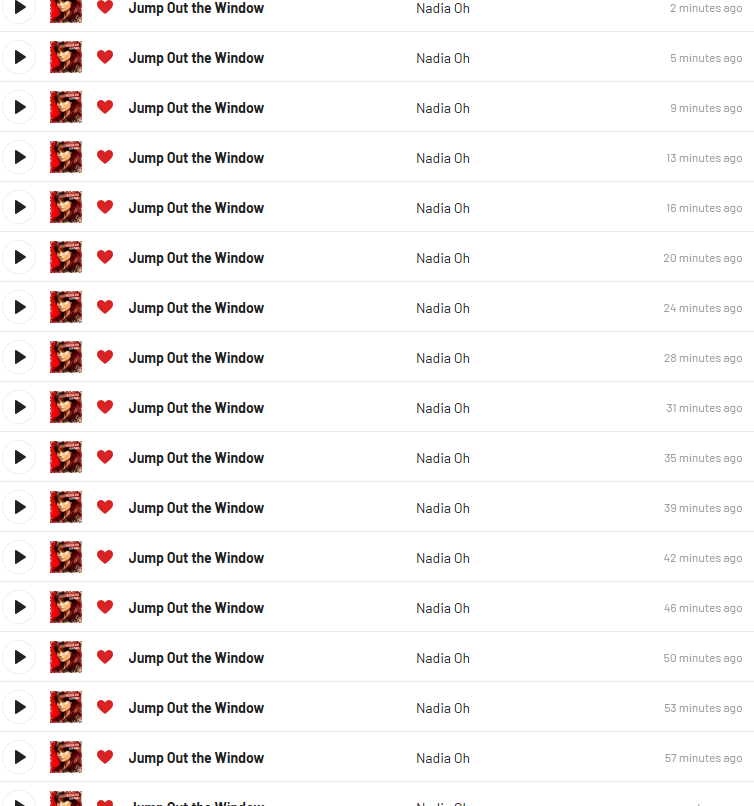Open Jump Out the Window from 24 minutes ago
Viewport: 754px width, 806px height.
(196, 308)
